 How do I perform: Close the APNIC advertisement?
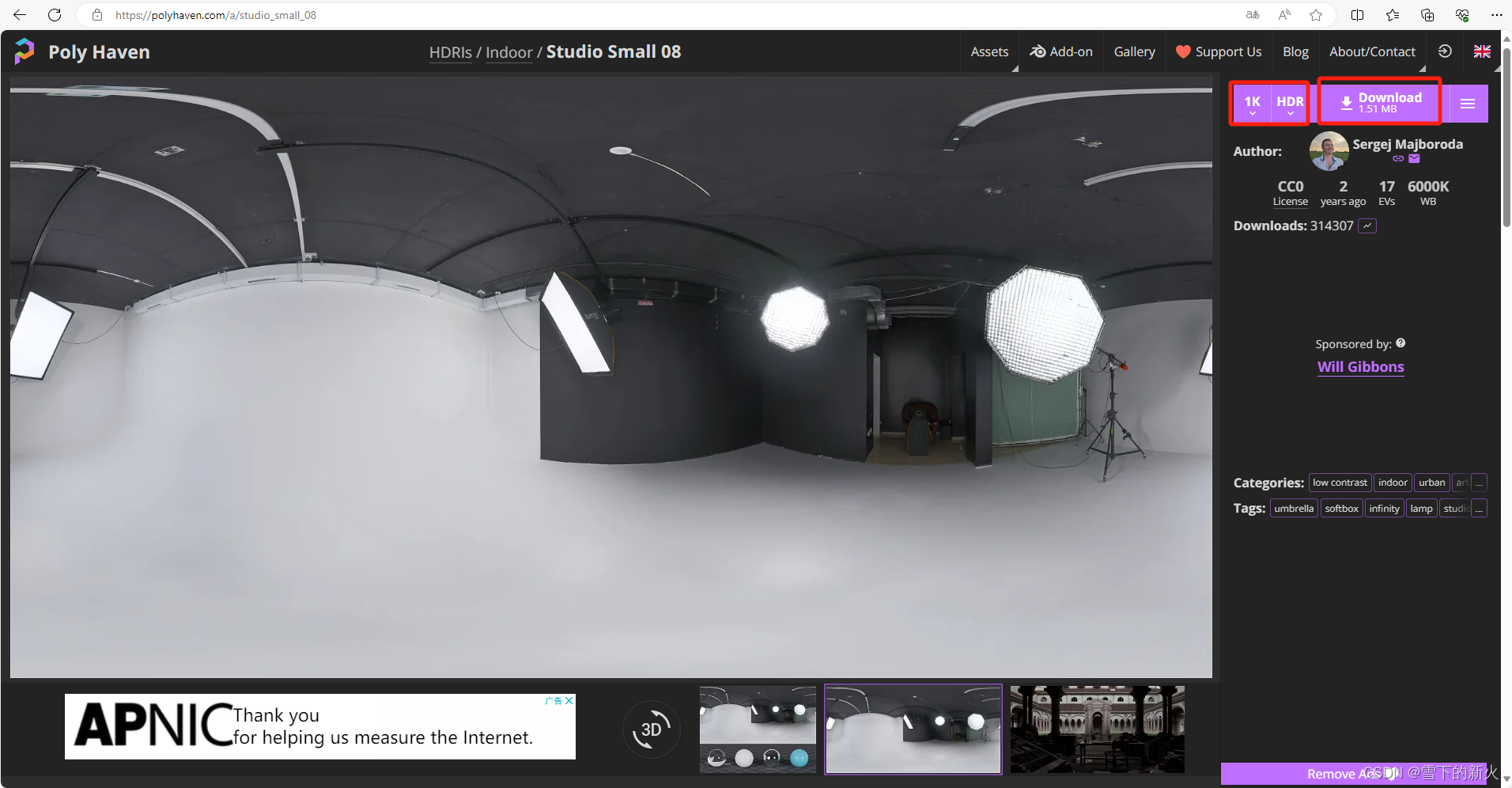(569, 700)
